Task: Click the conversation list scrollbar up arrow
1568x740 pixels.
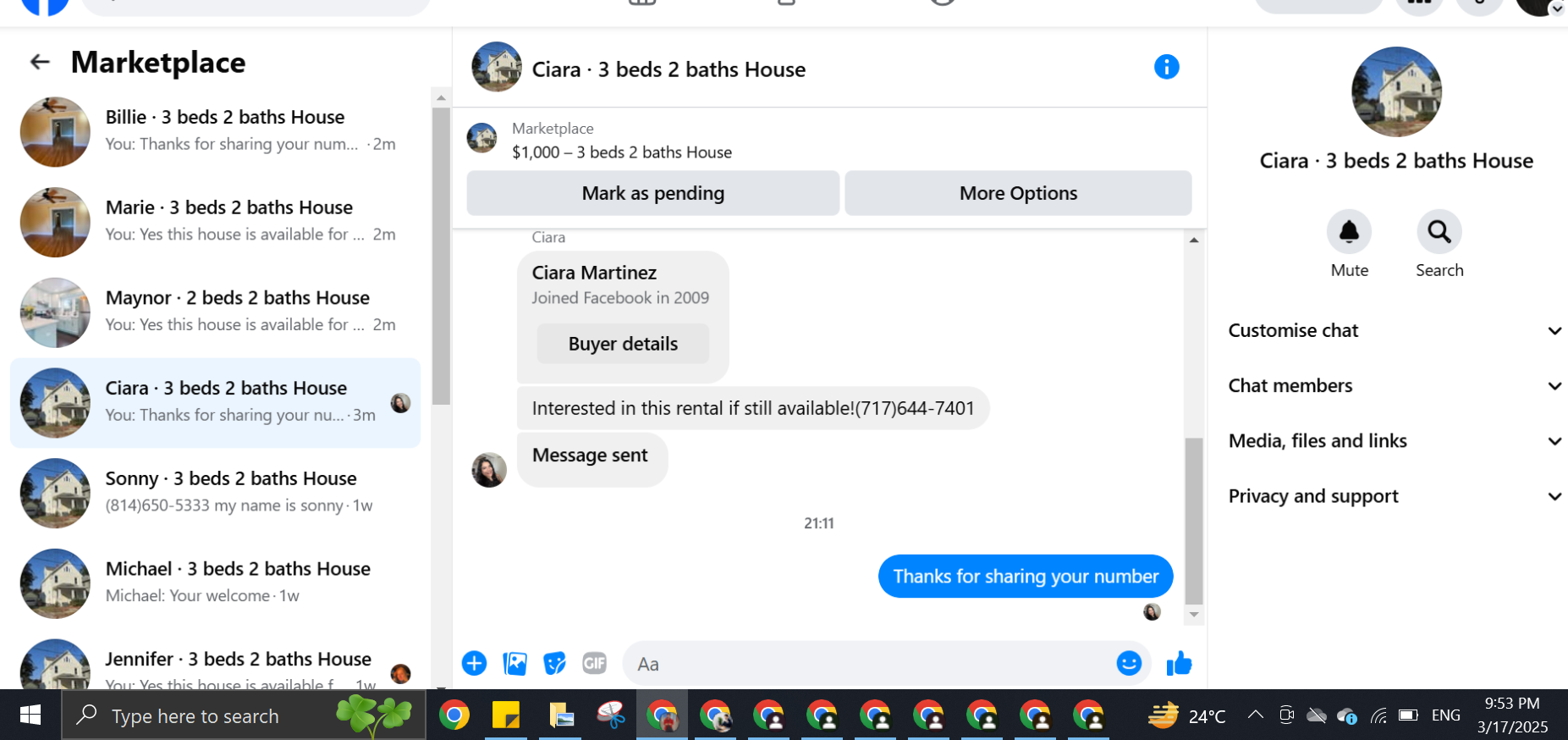Action: [441, 97]
